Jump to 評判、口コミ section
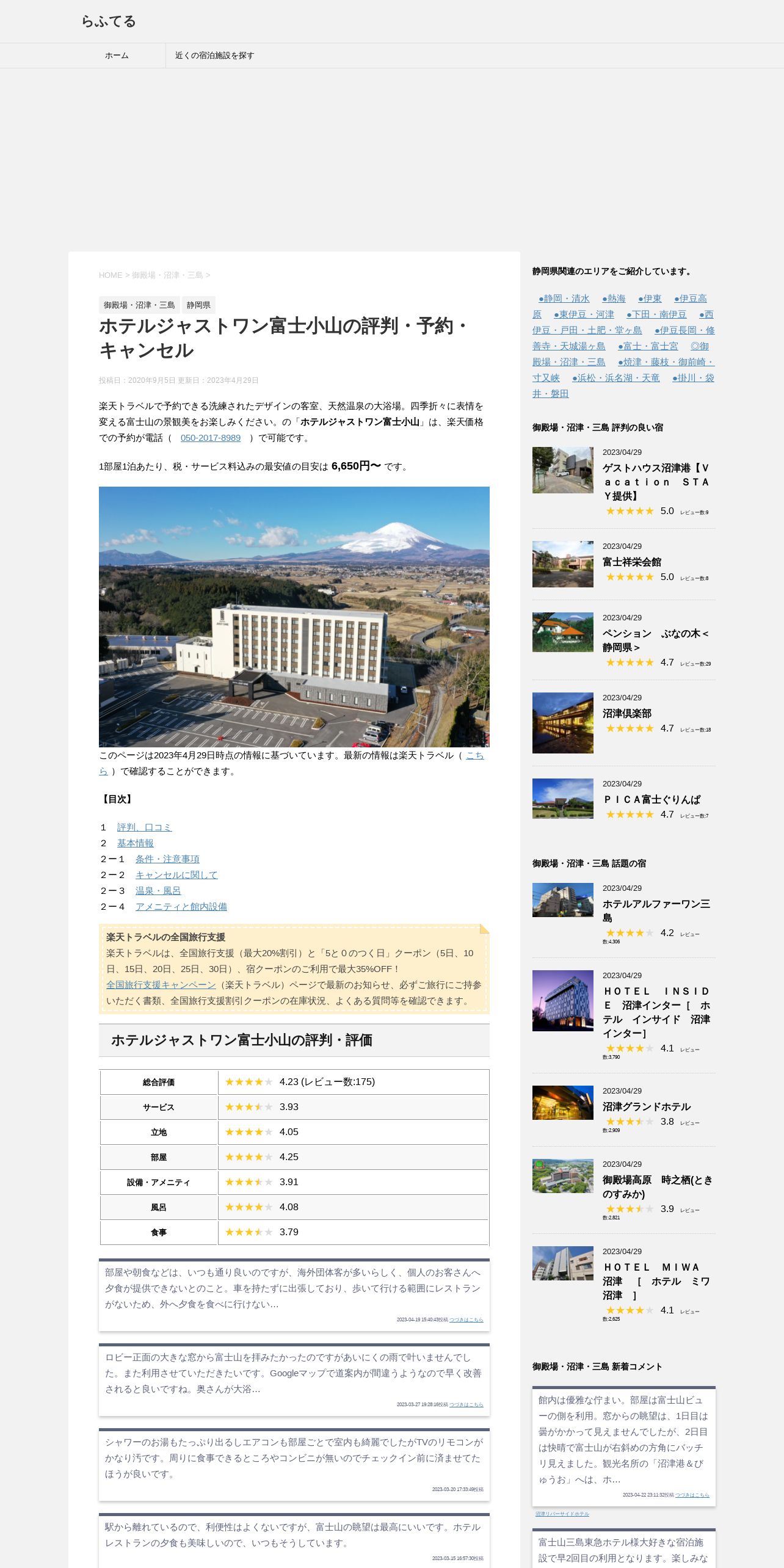 tap(145, 827)
